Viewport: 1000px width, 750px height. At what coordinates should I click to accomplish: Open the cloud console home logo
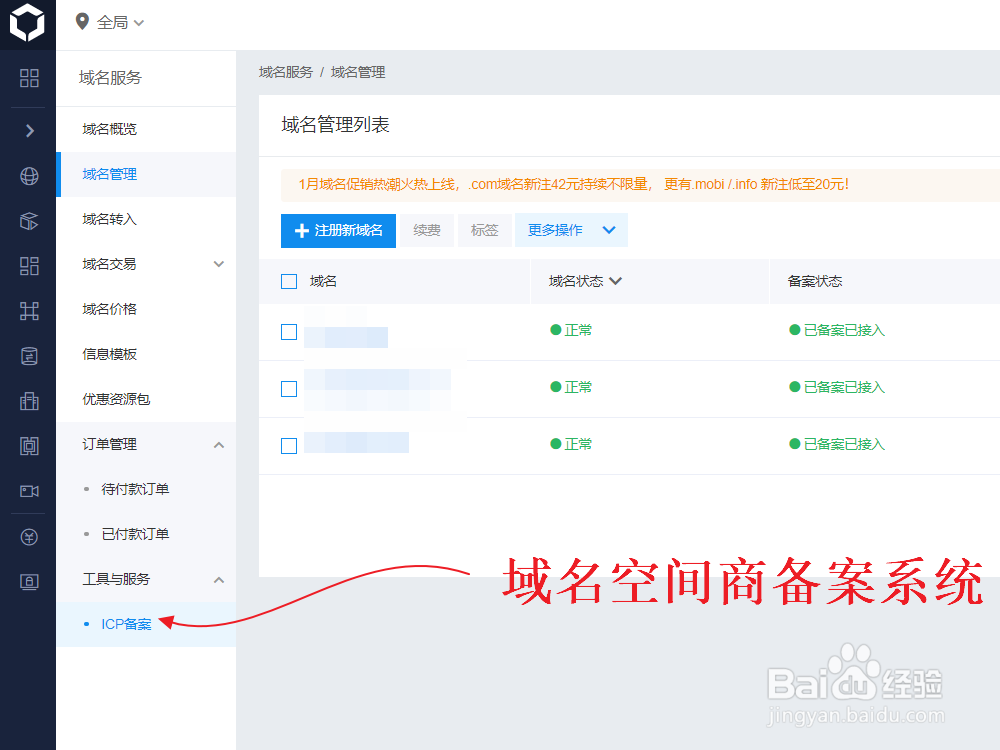[x=27, y=23]
